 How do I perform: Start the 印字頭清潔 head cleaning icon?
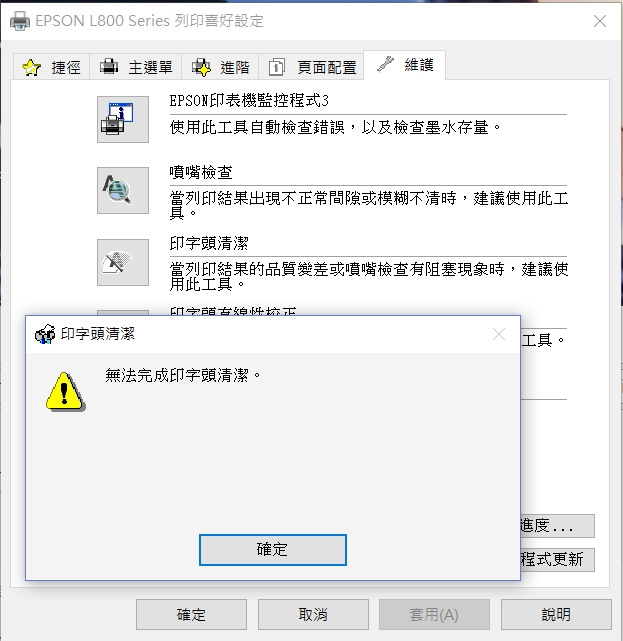click(x=123, y=262)
